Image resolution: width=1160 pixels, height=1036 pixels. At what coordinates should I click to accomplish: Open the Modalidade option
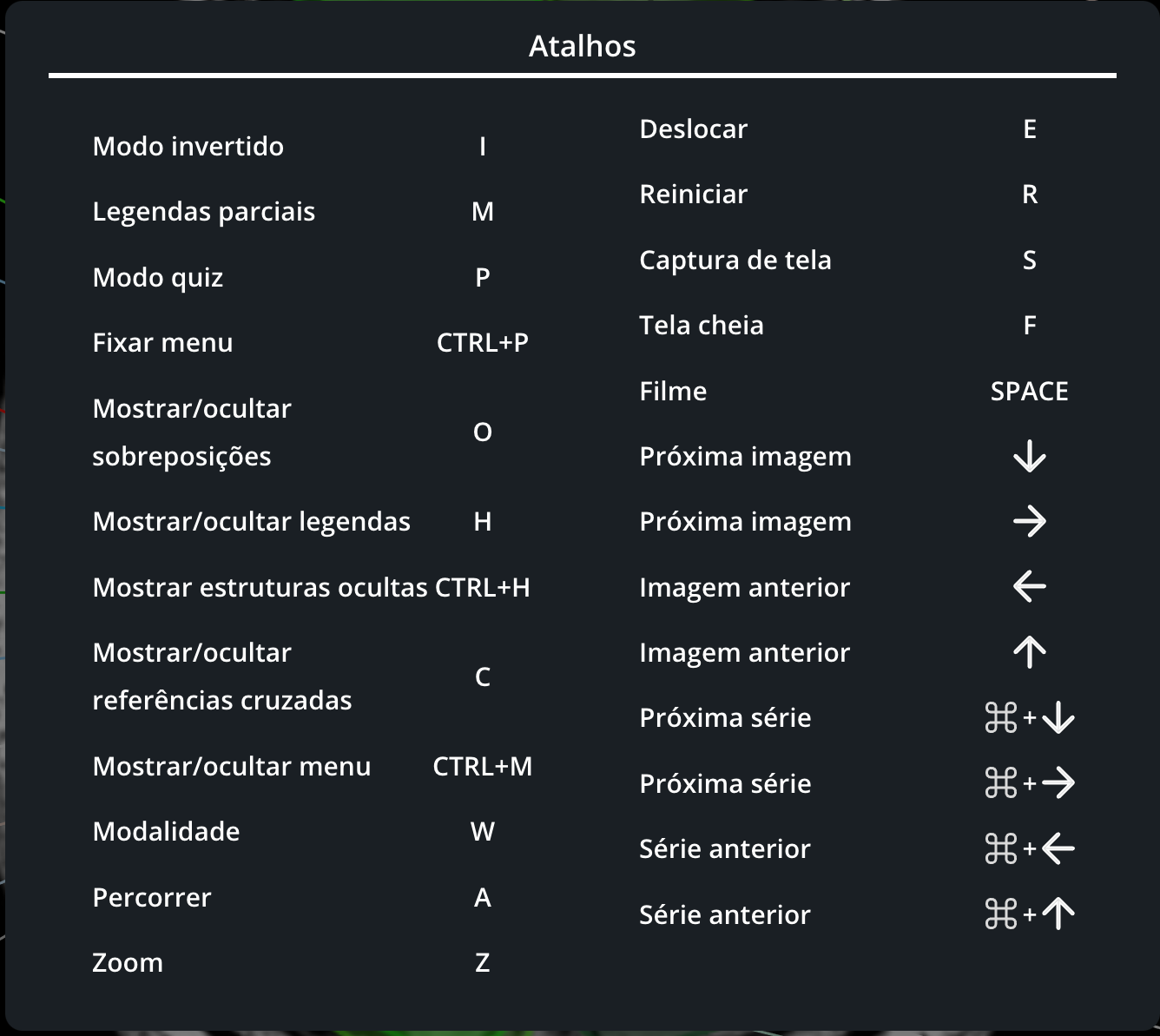(166, 831)
